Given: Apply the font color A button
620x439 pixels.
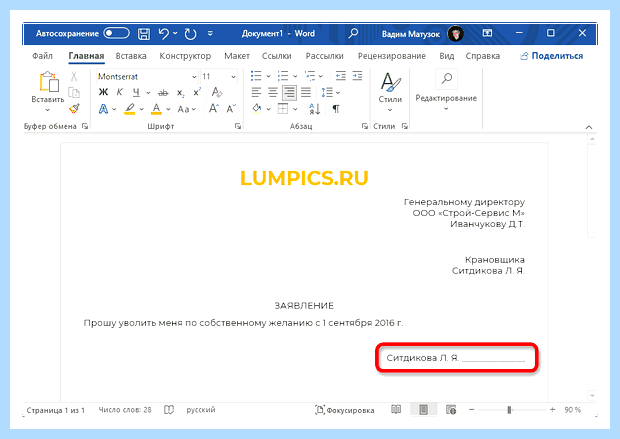Looking at the screenshot, I should pyautogui.click(x=157, y=109).
